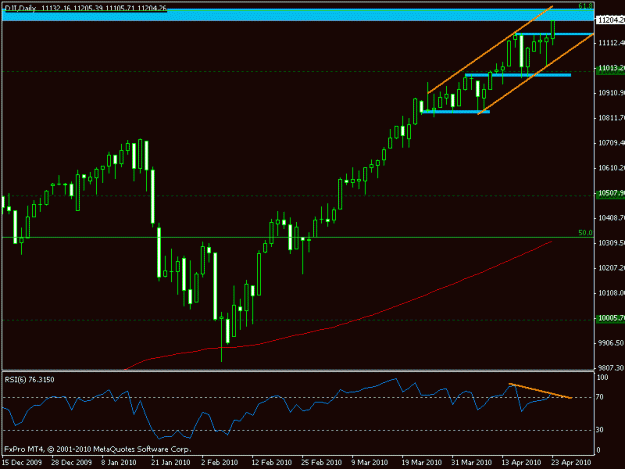Viewport: 625px width, 469px height.
Task: Click the 11112.4 price axis label
Action: coord(611,43)
